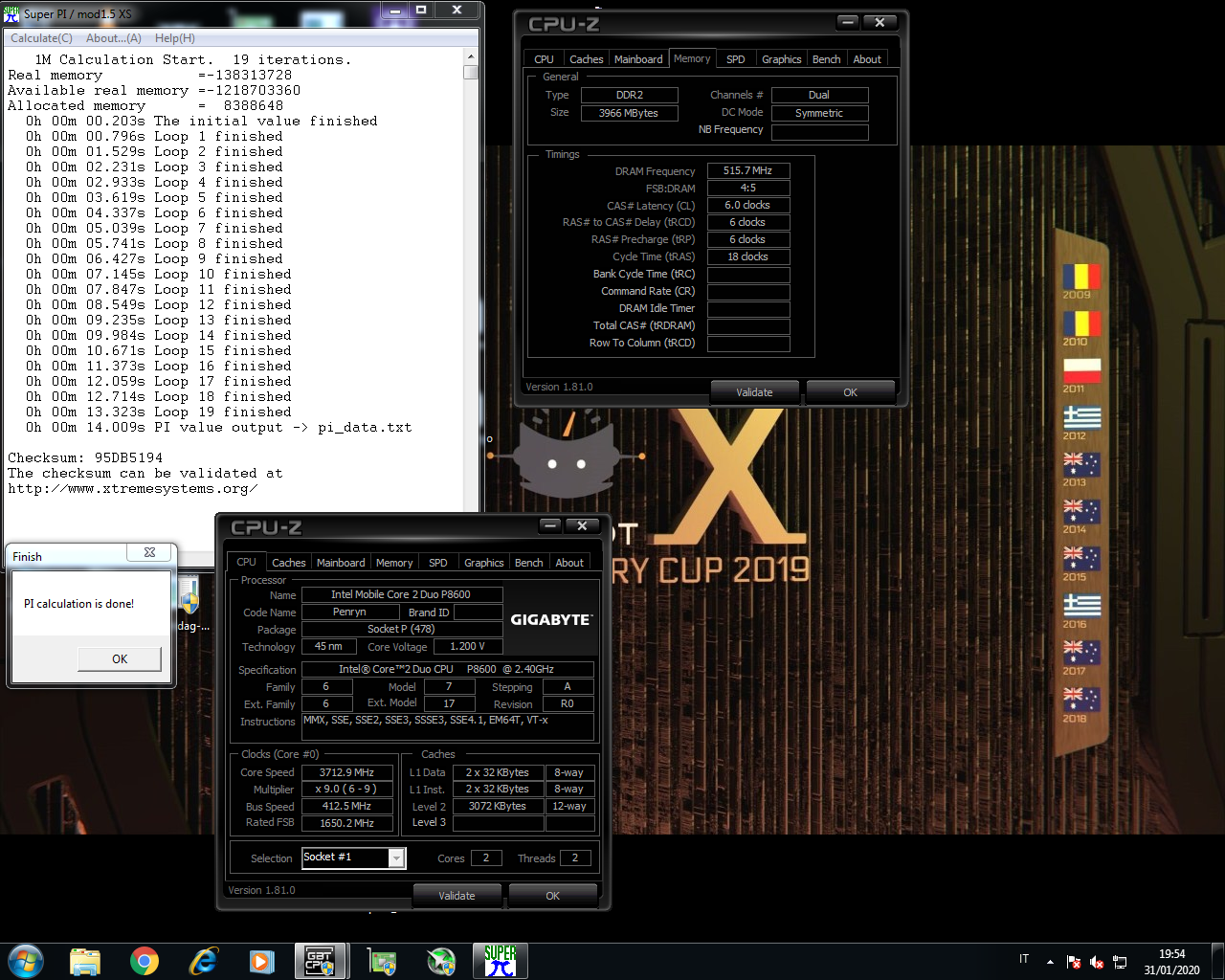1225x980 pixels.
Task: Switch to SPD tab in CPU-Z Memory window
Action: (736, 59)
